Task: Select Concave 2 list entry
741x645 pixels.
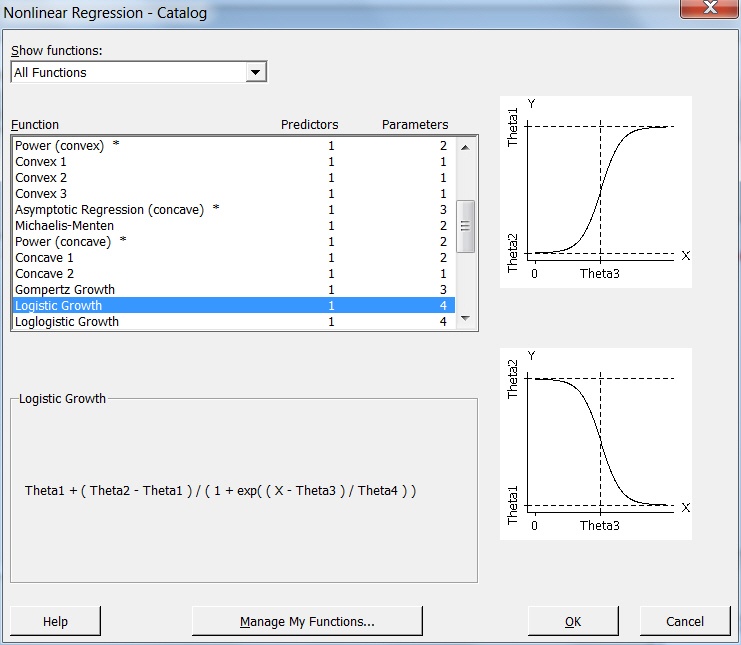Action: (44, 274)
